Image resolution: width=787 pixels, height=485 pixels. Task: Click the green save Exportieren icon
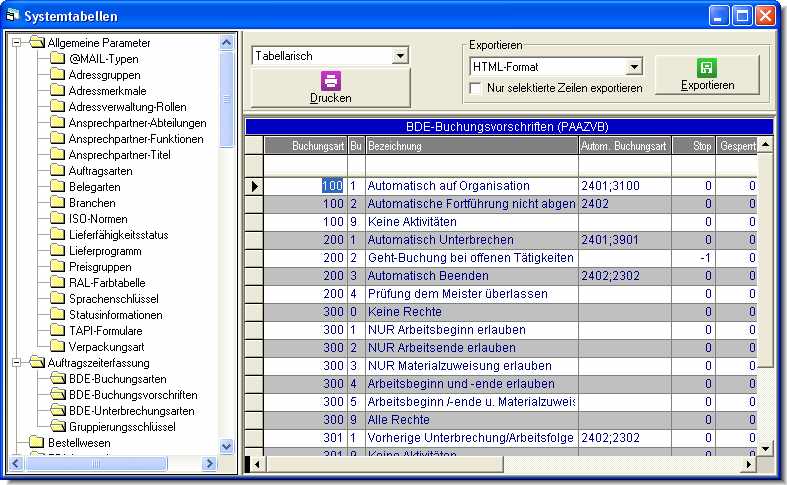pyautogui.click(x=707, y=68)
